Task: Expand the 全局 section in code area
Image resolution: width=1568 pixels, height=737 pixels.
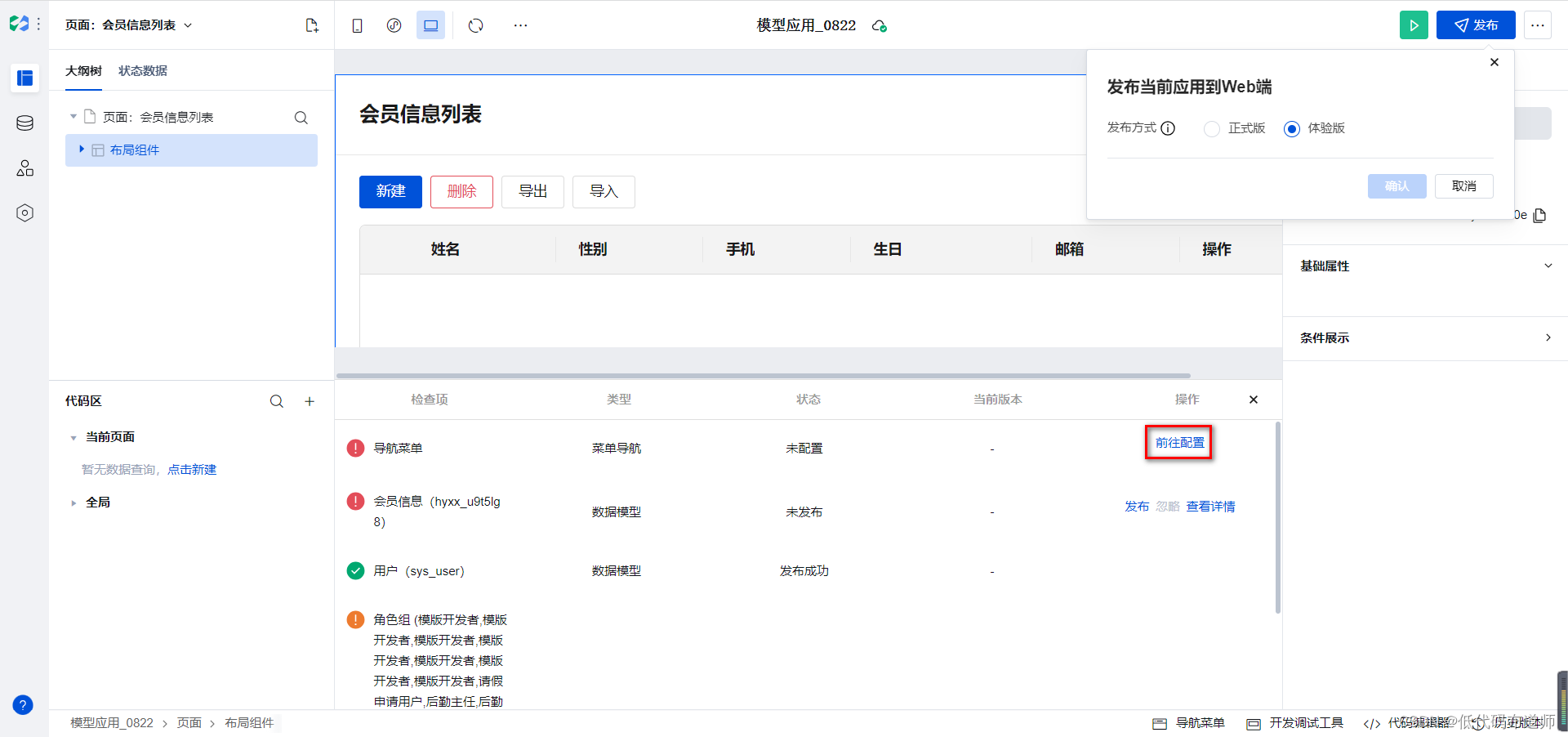Action: point(73,503)
